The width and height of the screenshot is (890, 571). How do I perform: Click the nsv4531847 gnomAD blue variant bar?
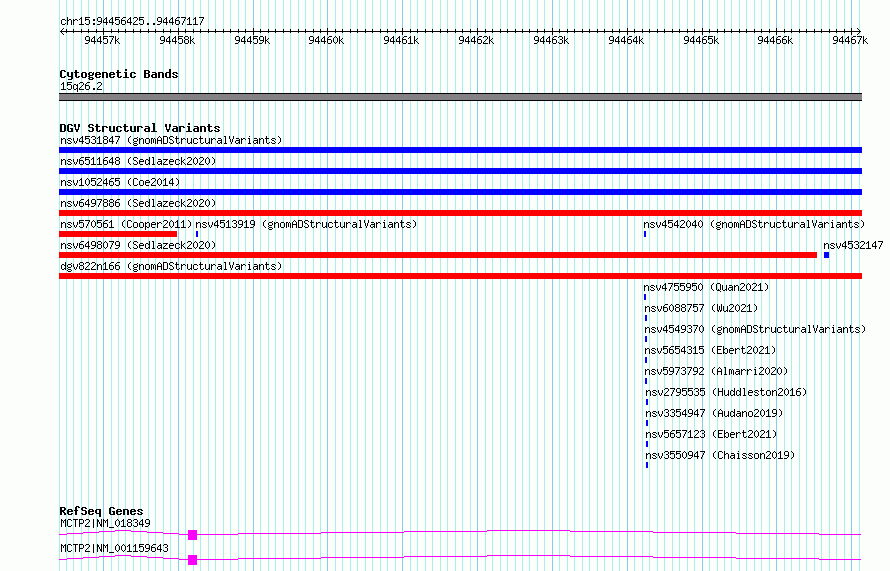pyautogui.click(x=460, y=150)
